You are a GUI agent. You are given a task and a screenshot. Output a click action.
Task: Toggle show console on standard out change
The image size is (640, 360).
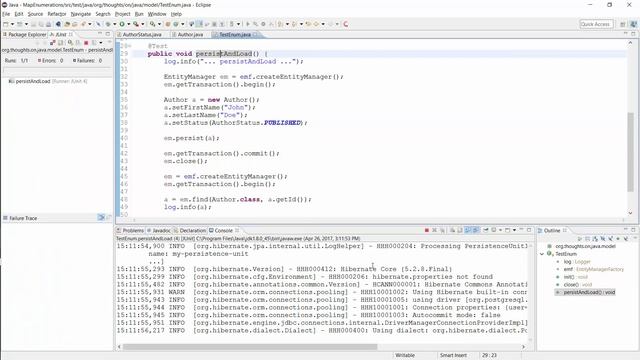pyautogui.click(x=468, y=230)
